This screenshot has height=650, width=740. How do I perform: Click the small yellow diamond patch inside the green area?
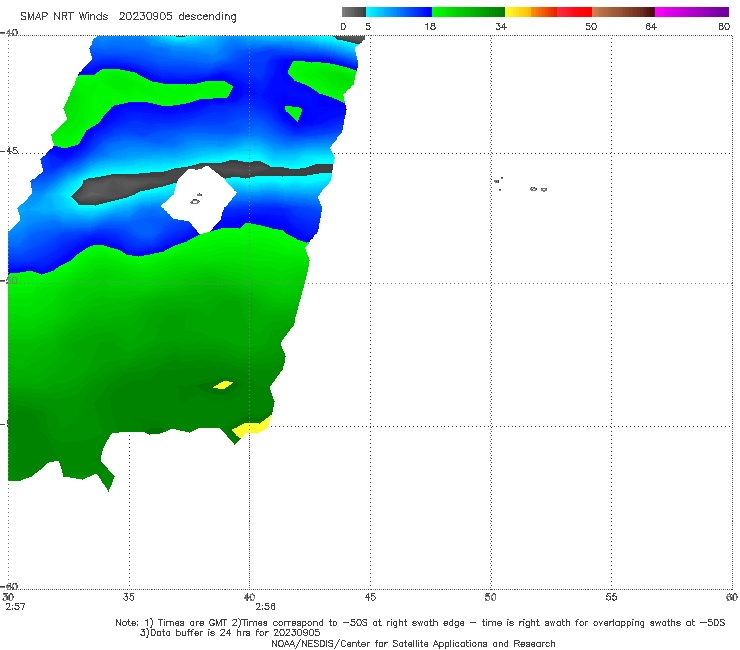point(223,385)
